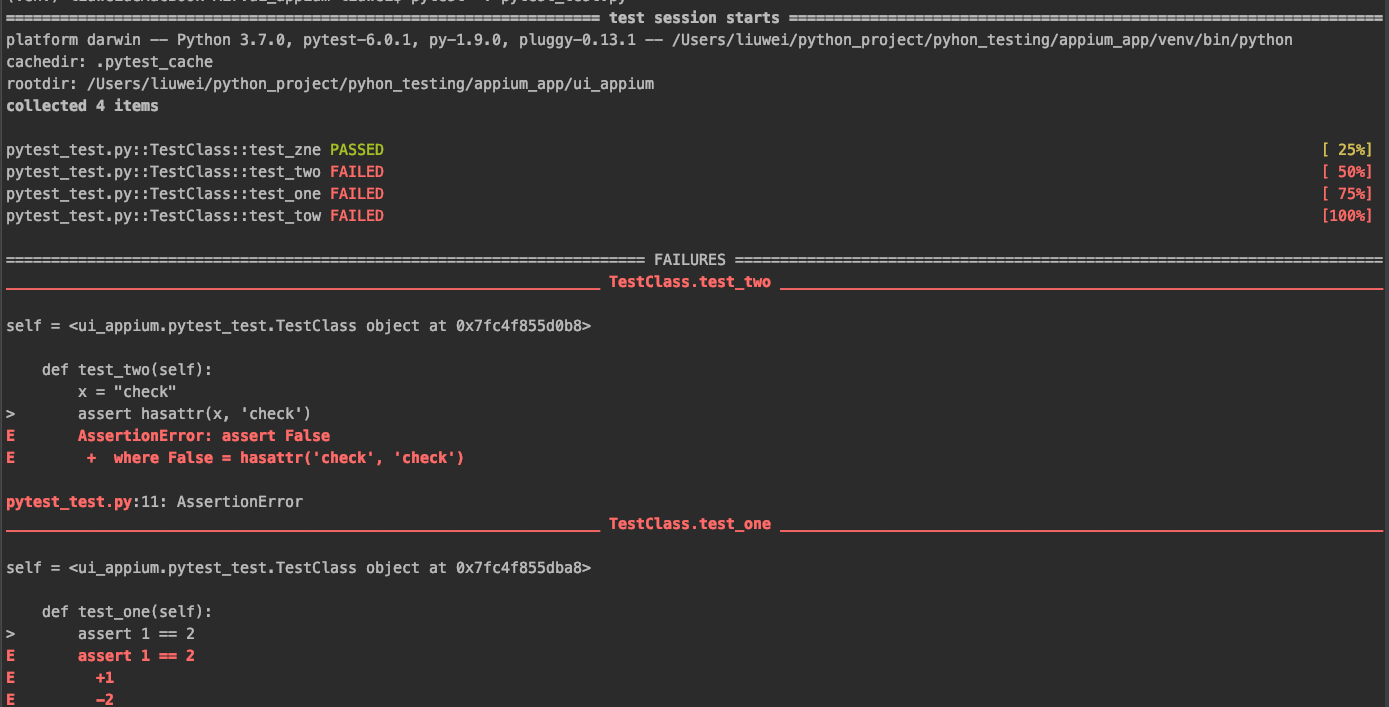Click the 100% progress indicator
The image size is (1389, 707).
(1347, 216)
